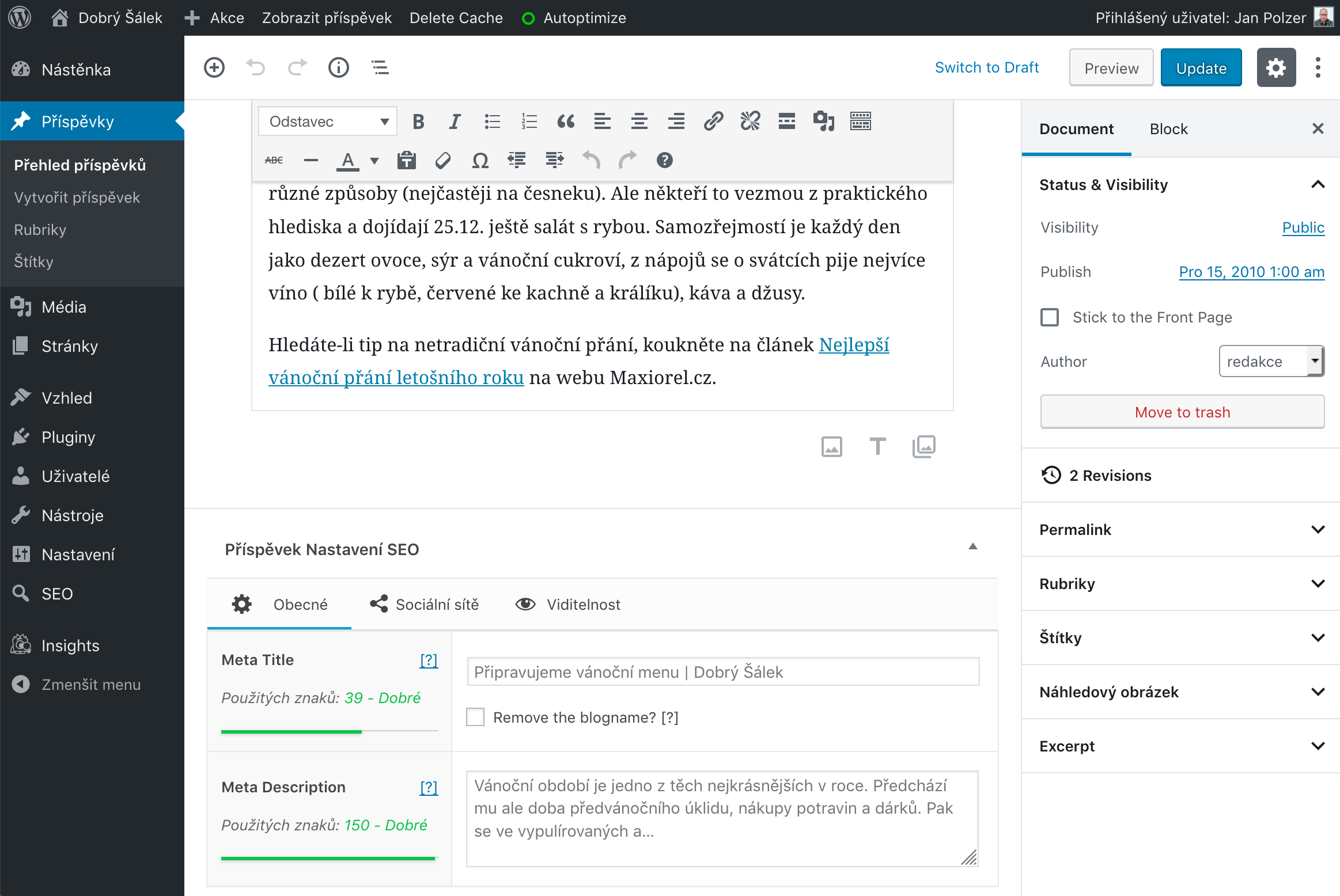Clear formatting with eraser icon

(x=443, y=160)
